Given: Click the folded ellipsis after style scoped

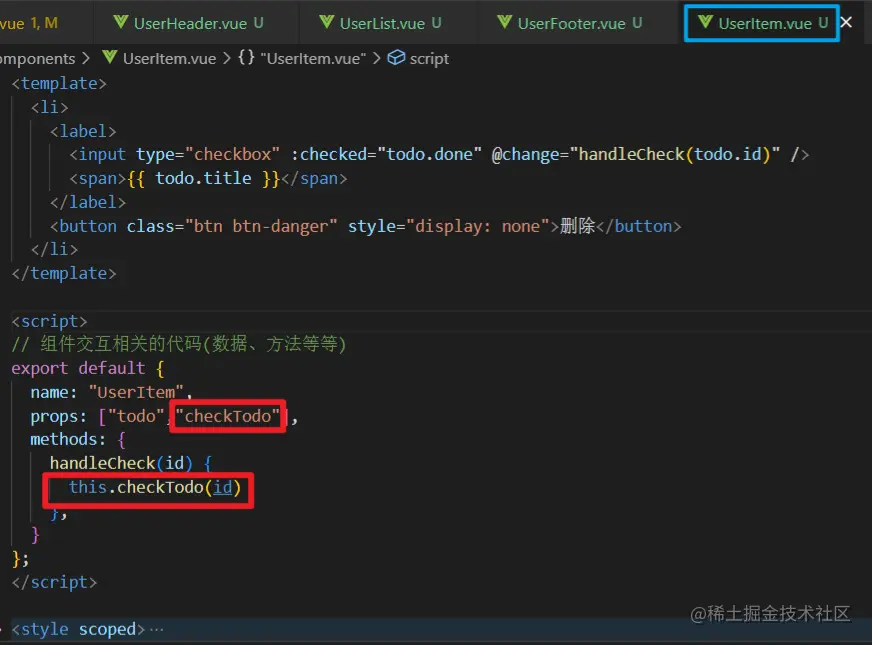Looking at the screenshot, I should 157,629.
